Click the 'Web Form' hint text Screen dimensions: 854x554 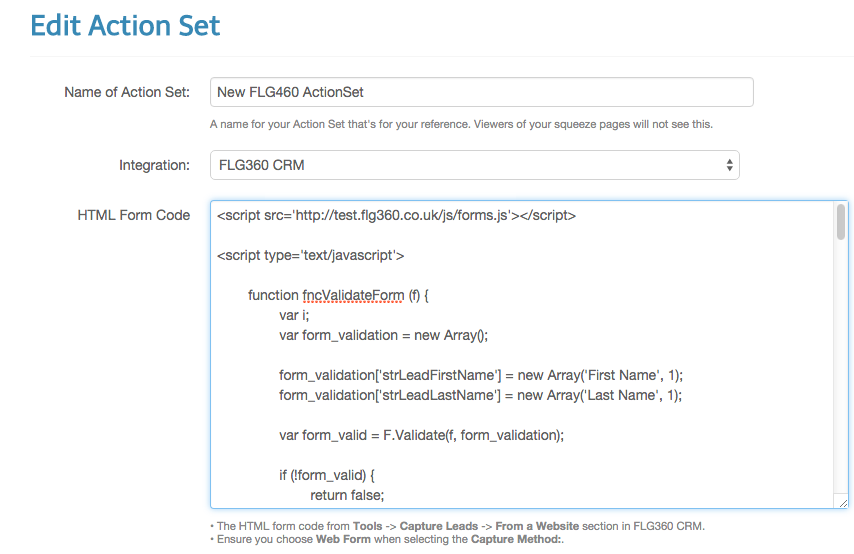point(343,539)
